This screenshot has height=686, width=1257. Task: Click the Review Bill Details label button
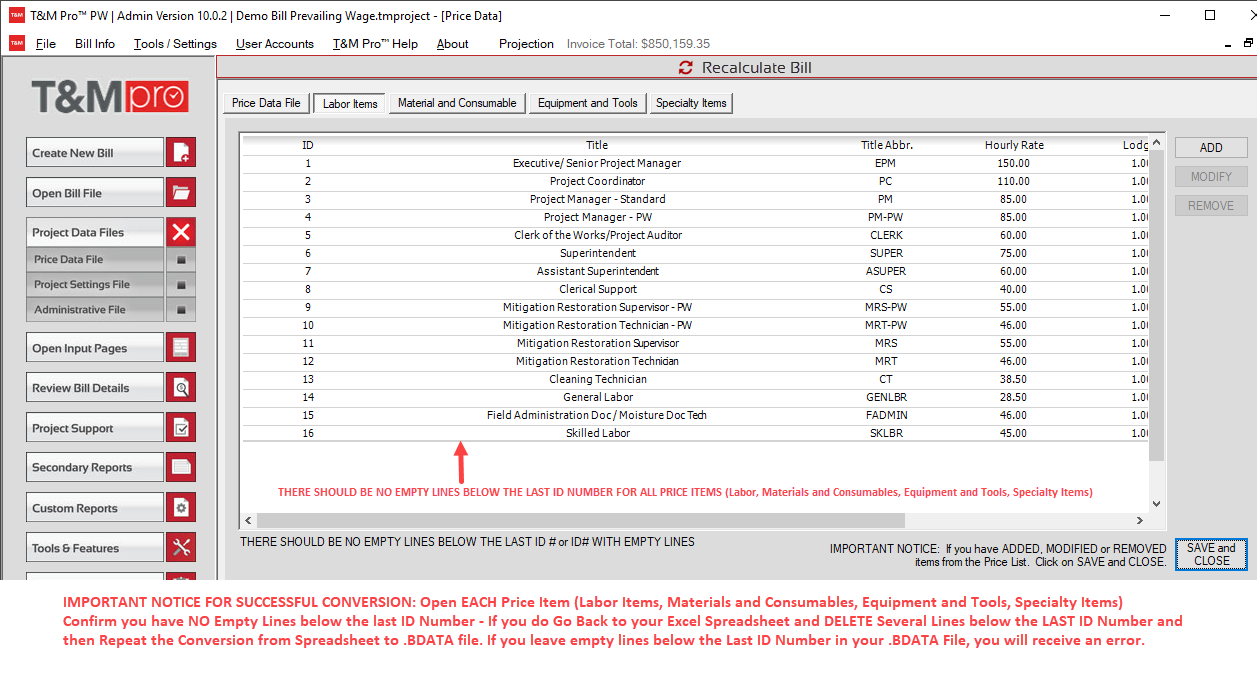[x=94, y=388]
